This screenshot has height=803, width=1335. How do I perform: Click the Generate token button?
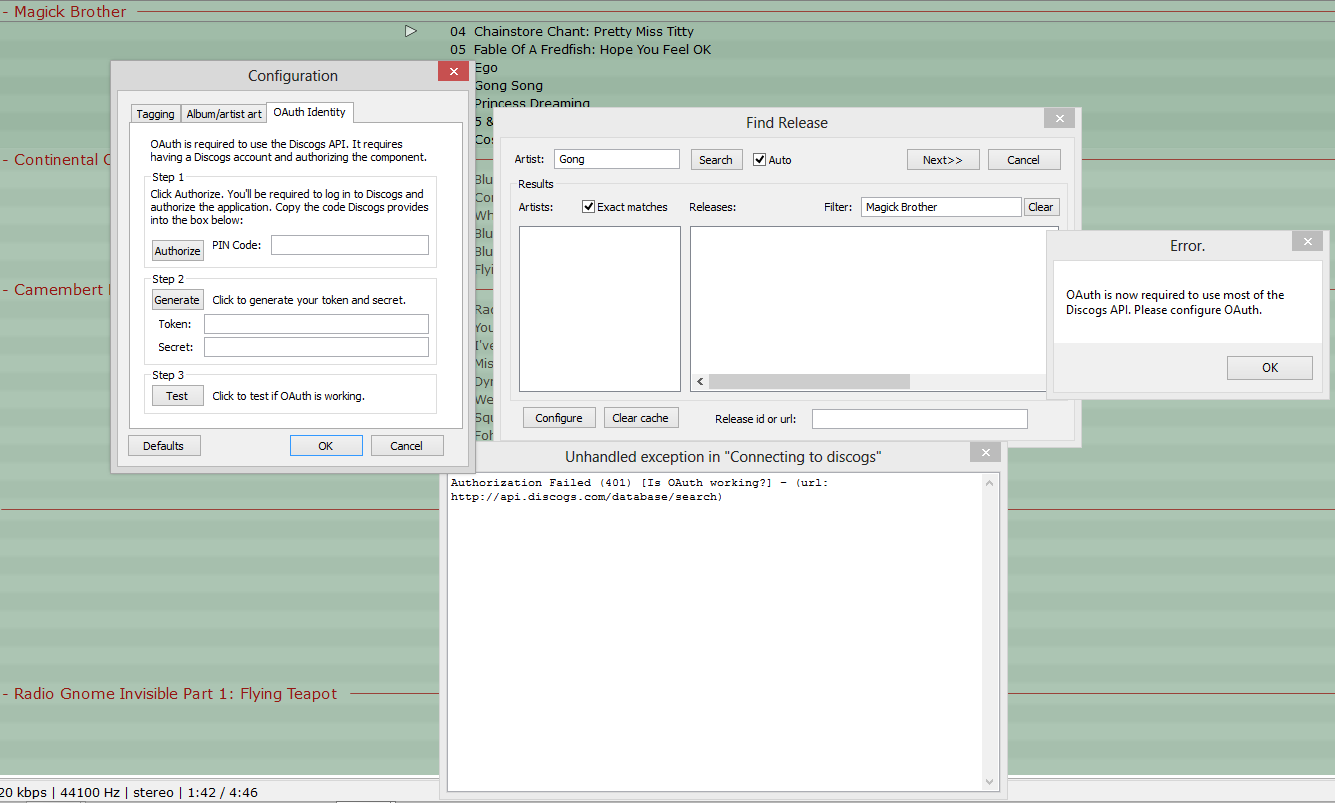pyautogui.click(x=177, y=300)
